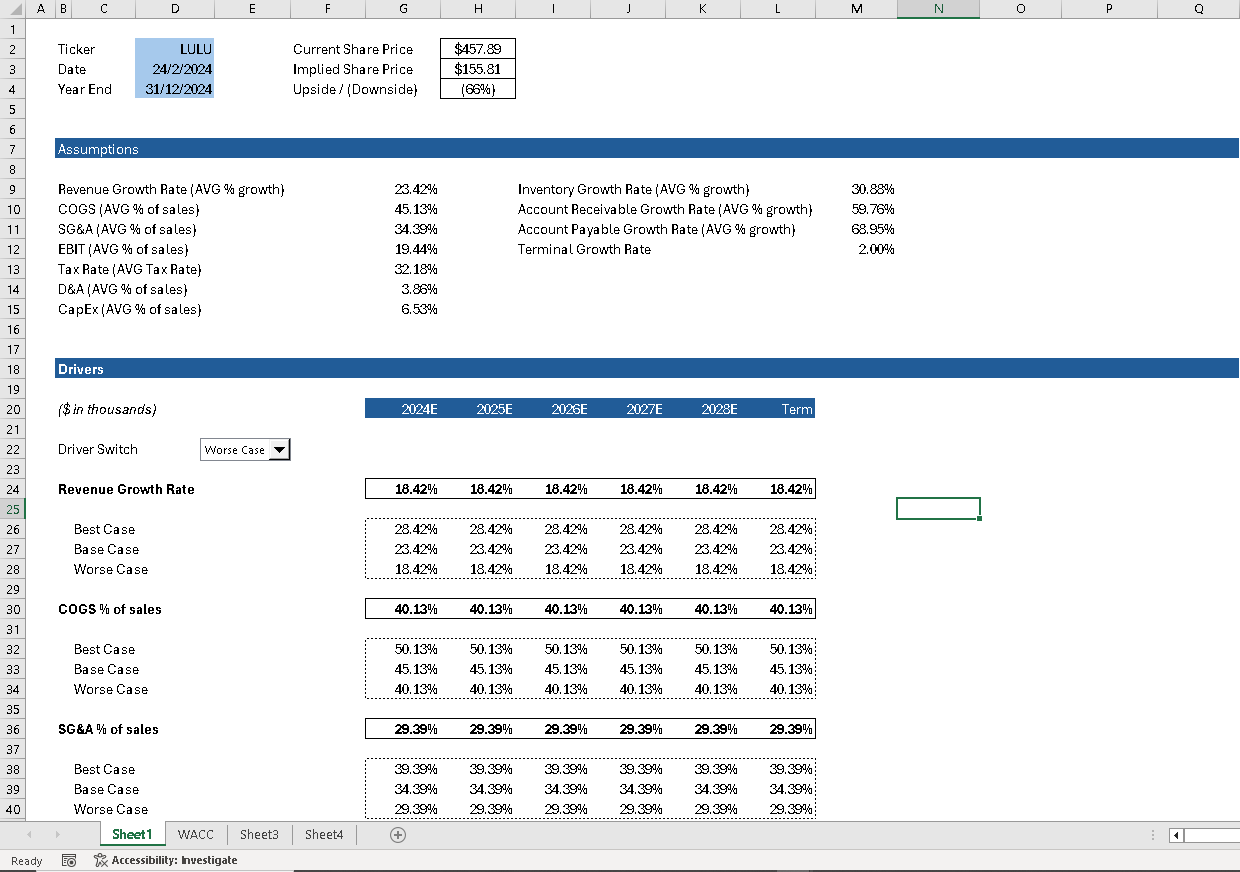Select the active Sheet1 tab
The image size is (1240, 872).
click(x=132, y=834)
